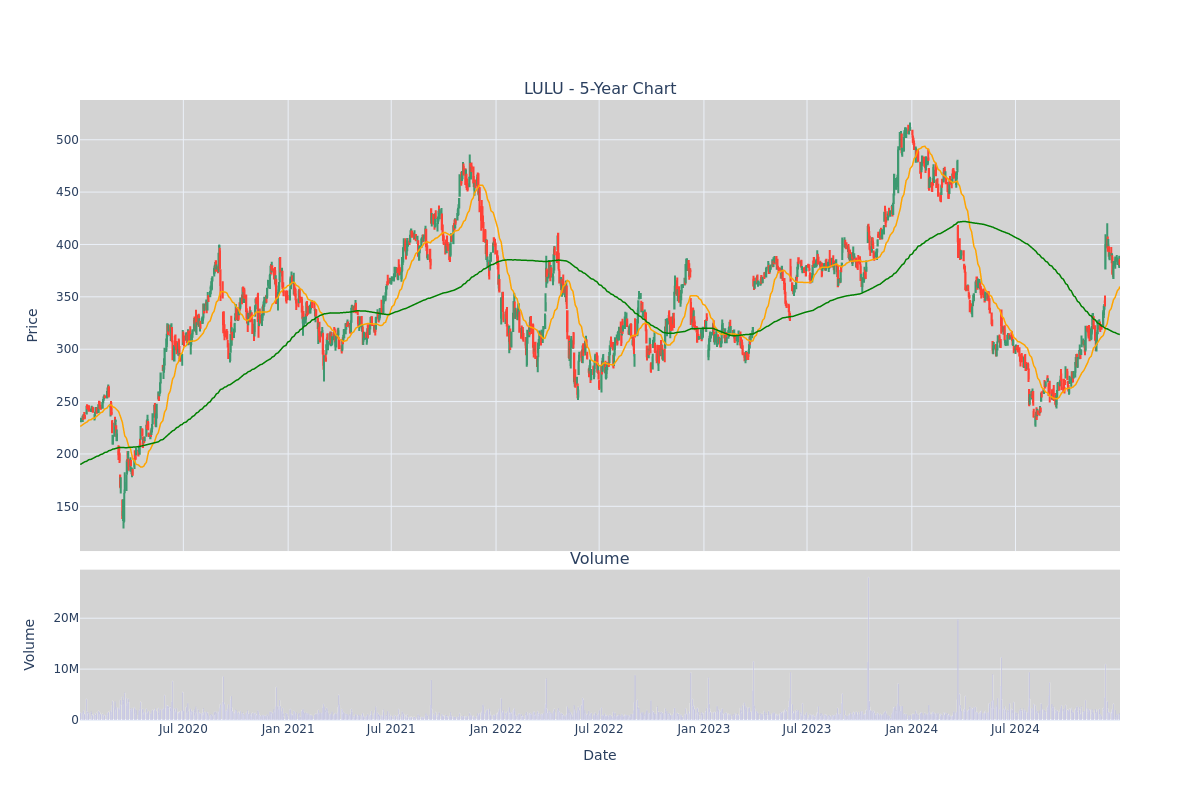
Task: Click the "Jul 2024" date tick
Action: 1015,729
